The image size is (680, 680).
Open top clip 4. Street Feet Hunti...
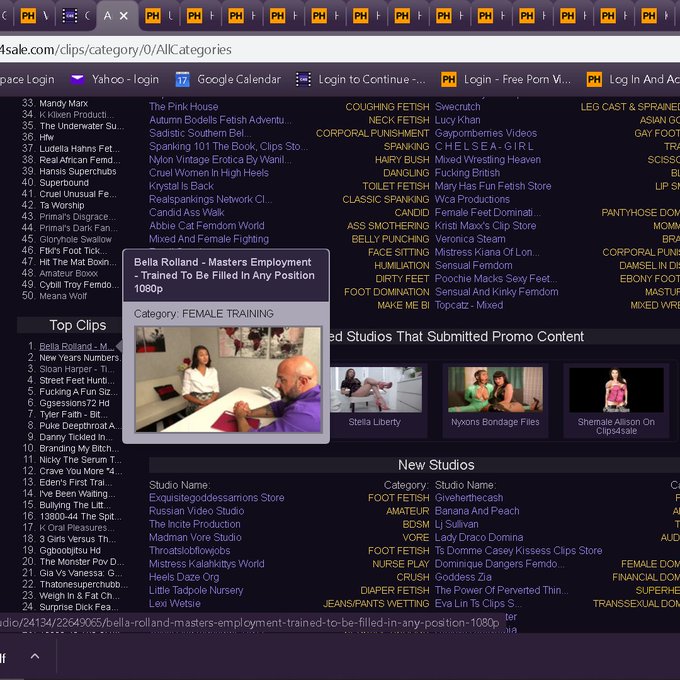pos(77,380)
